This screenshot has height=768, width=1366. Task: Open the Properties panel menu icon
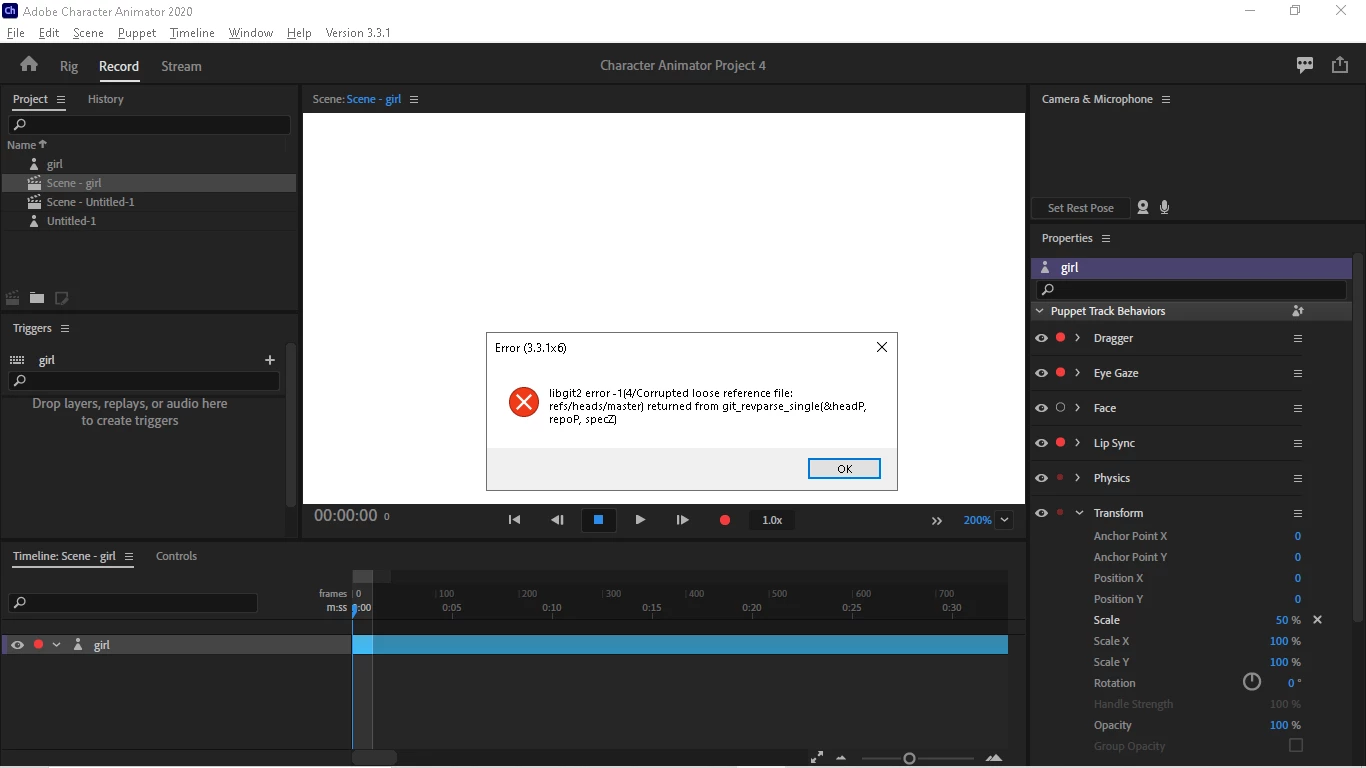1106,239
